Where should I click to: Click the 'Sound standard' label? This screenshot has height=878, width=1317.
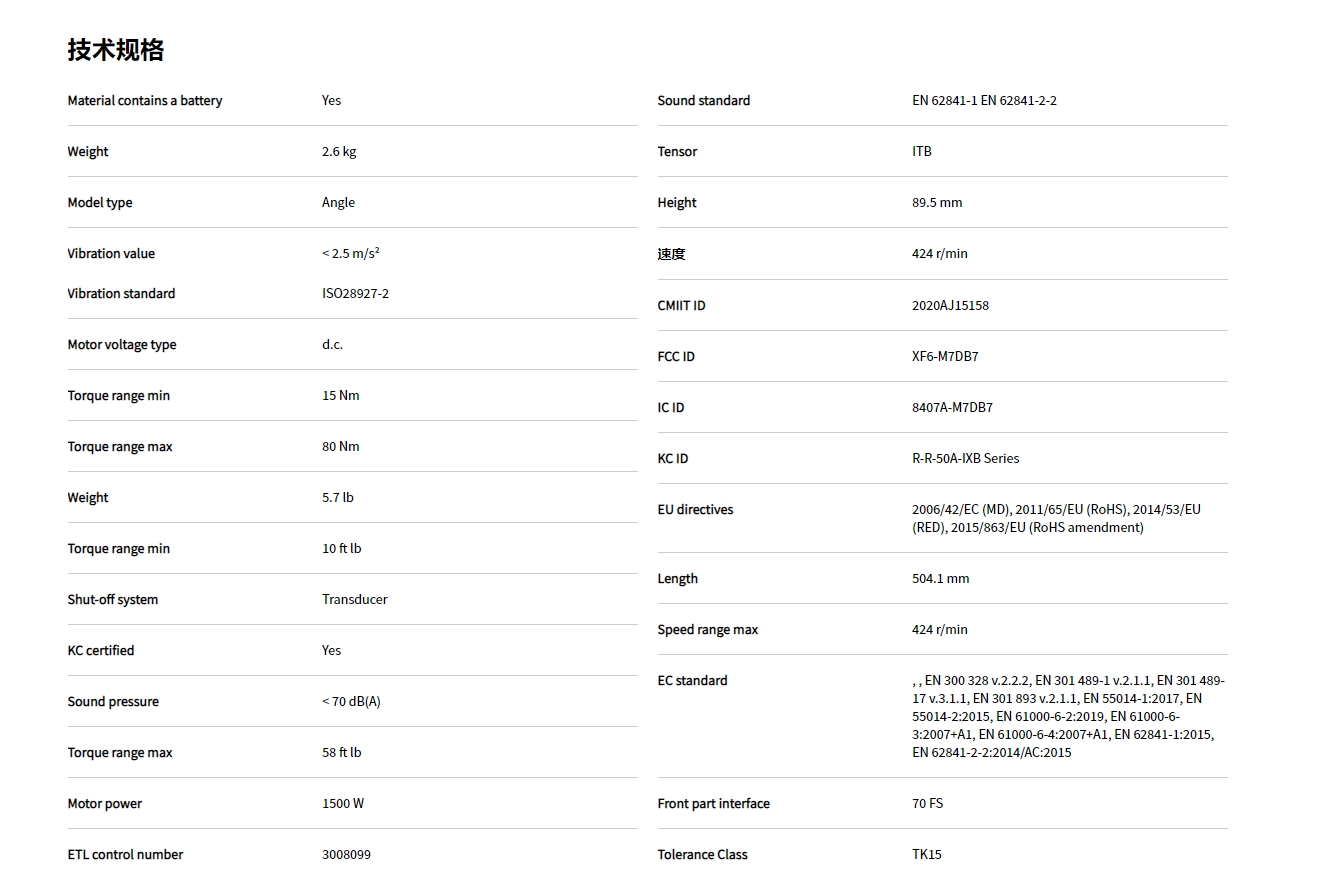pos(704,100)
